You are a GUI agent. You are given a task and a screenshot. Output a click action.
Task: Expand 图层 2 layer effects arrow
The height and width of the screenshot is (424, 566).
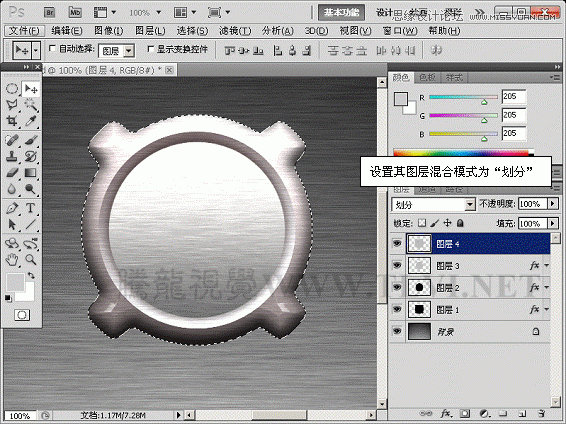547,288
